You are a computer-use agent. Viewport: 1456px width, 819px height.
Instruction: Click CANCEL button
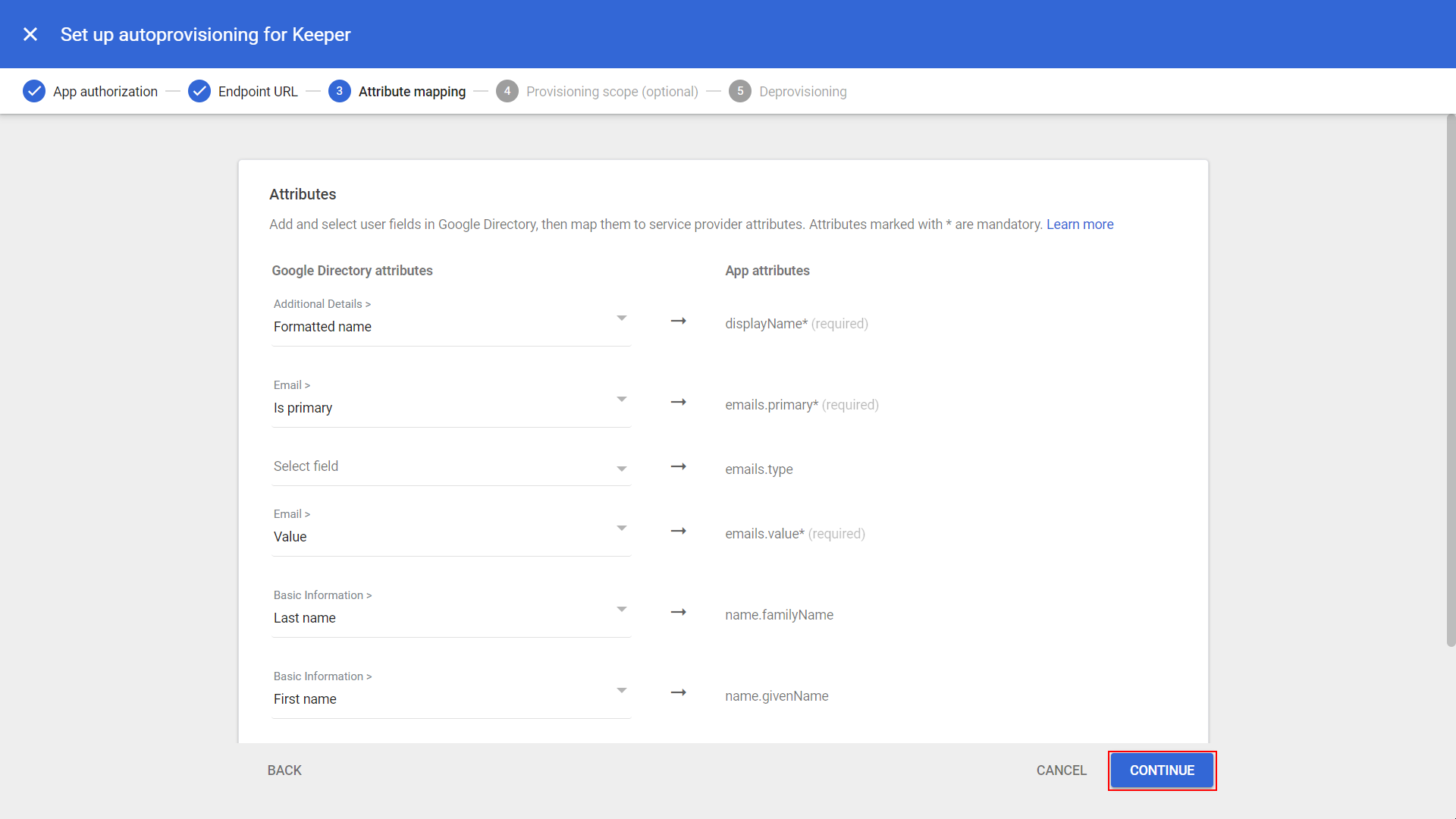(1061, 770)
